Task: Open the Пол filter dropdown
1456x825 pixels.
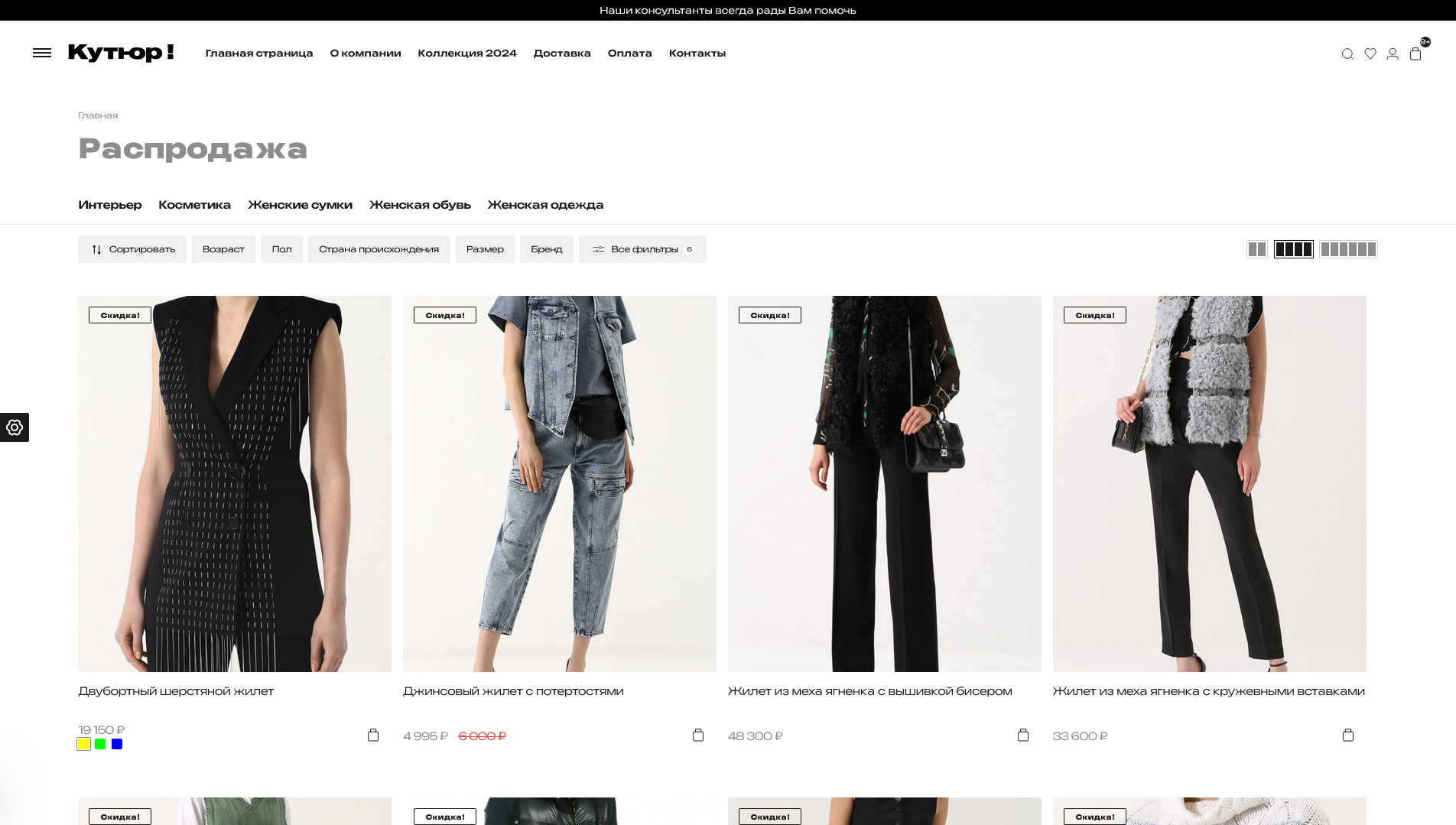Action: pos(281,249)
